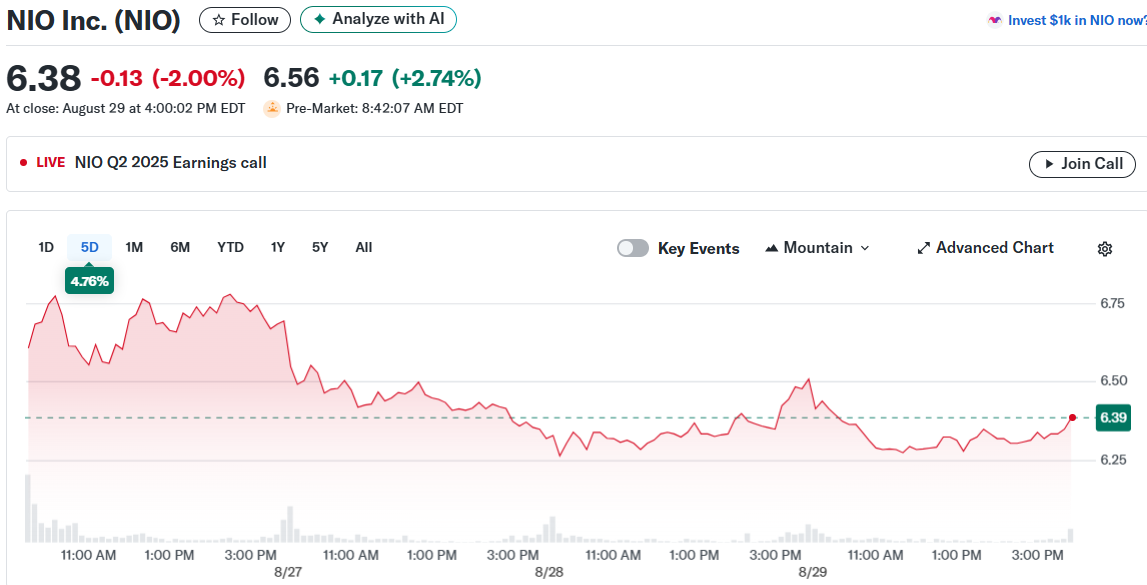This screenshot has height=585, width=1147.
Task: Click the 4.76% five-day change badge
Action: 89,281
